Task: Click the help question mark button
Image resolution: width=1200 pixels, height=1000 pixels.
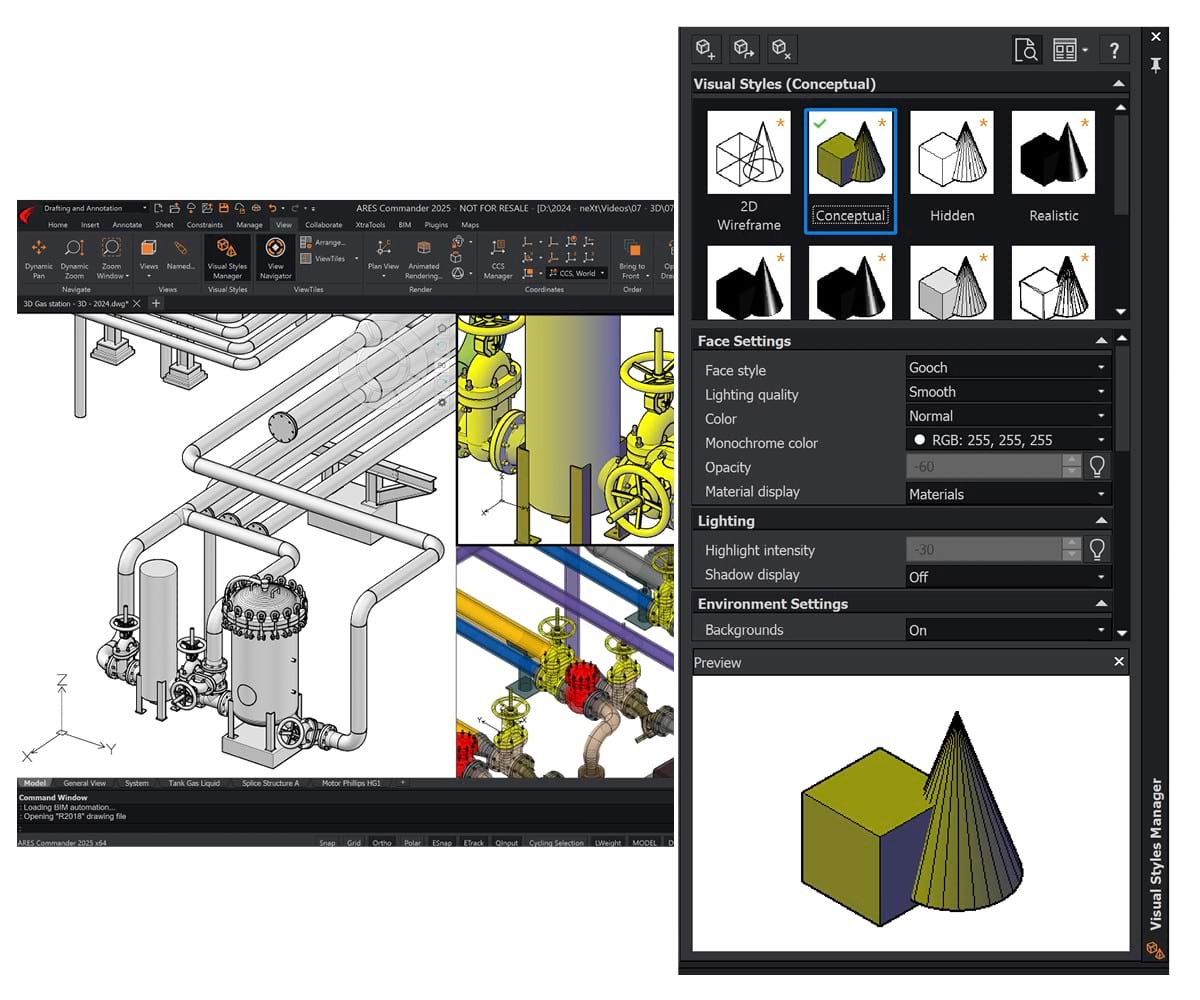Action: tap(1114, 50)
